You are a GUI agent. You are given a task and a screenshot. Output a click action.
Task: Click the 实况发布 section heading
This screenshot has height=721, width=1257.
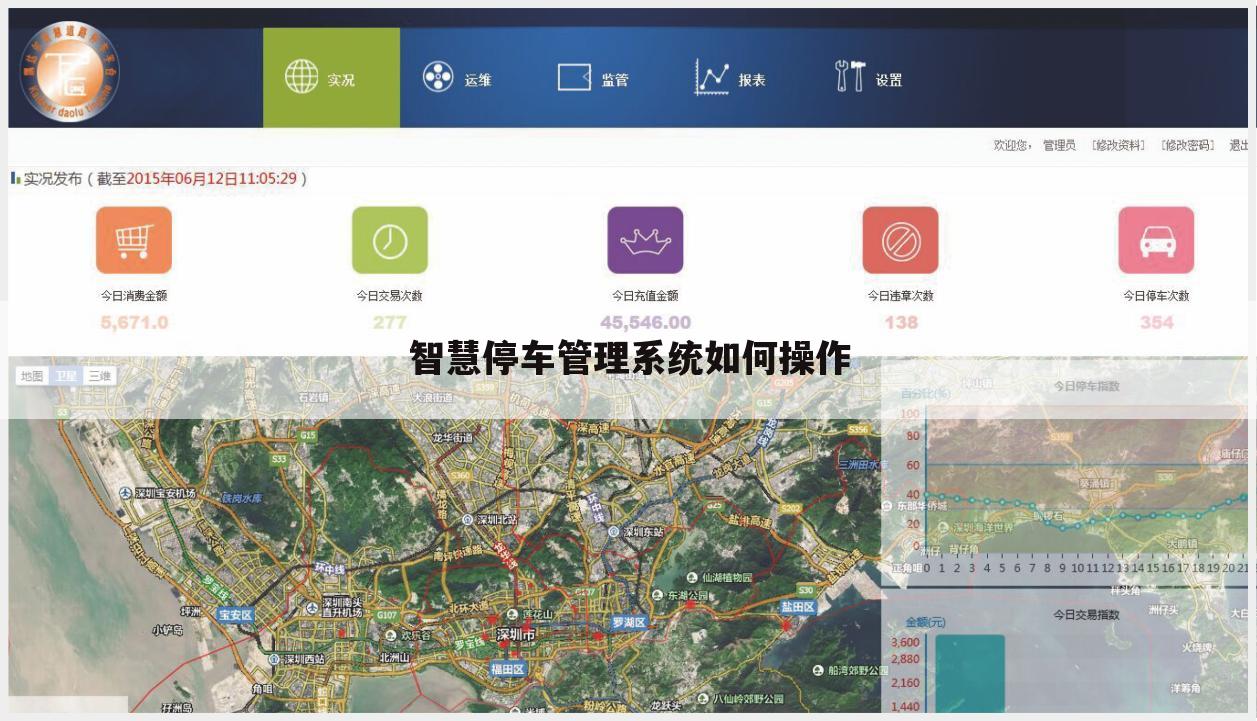tap(53, 179)
